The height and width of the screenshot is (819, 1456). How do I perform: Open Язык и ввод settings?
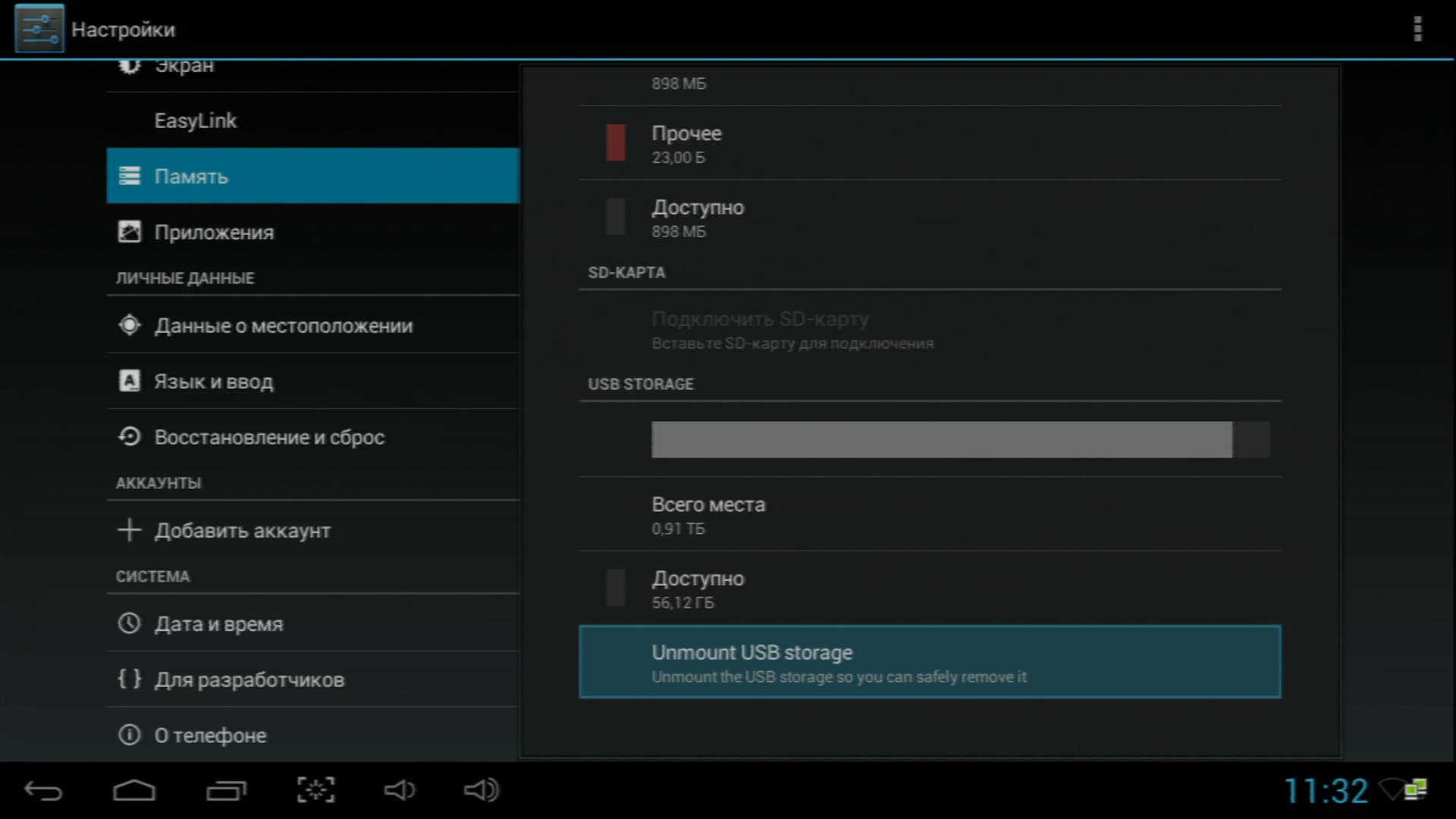point(312,381)
